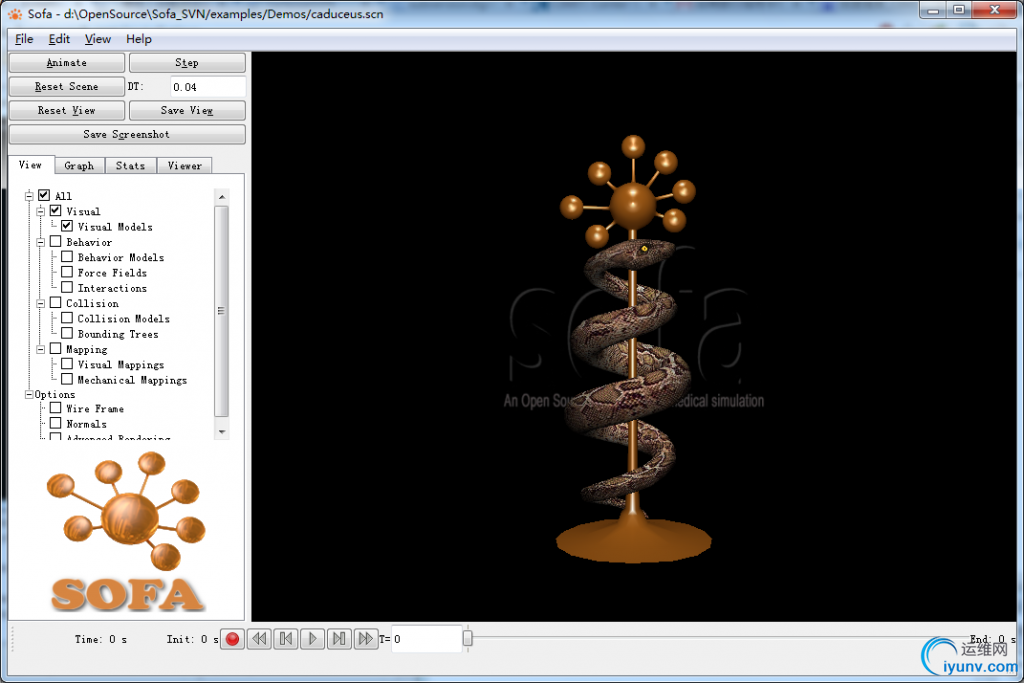Collapse the Collision tree node
The image size is (1024, 683).
click(40, 303)
